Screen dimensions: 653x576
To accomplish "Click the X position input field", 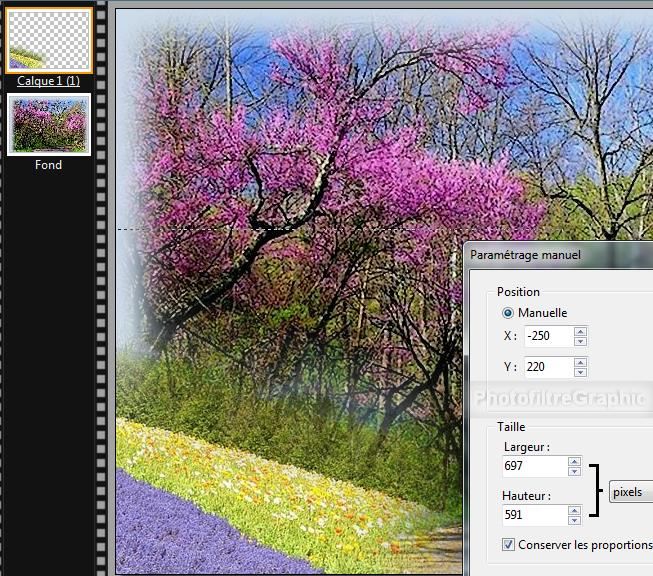I will coord(548,336).
